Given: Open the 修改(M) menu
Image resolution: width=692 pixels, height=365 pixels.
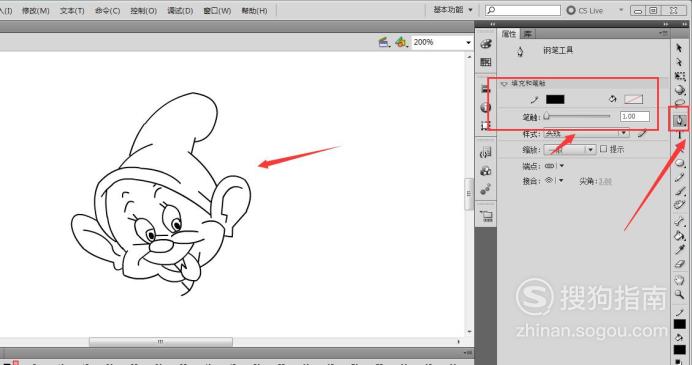Looking at the screenshot, I should [x=36, y=11].
